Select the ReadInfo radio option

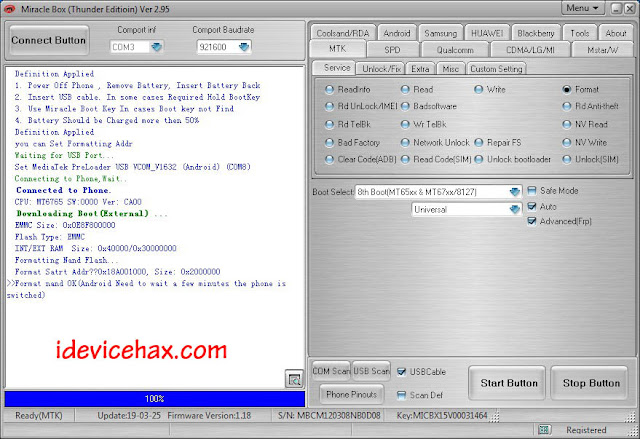click(329, 89)
